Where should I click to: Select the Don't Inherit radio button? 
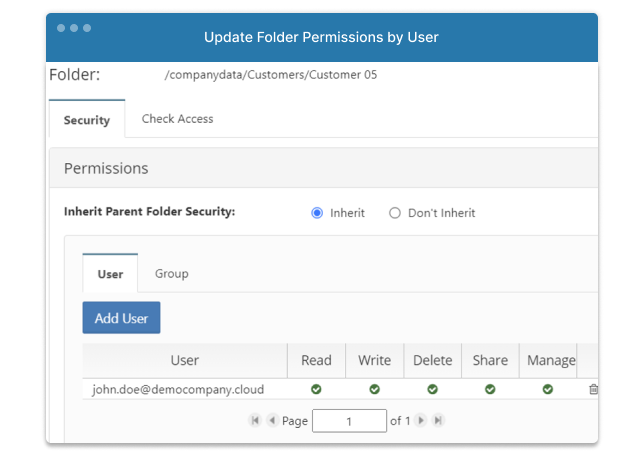(x=395, y=213)
